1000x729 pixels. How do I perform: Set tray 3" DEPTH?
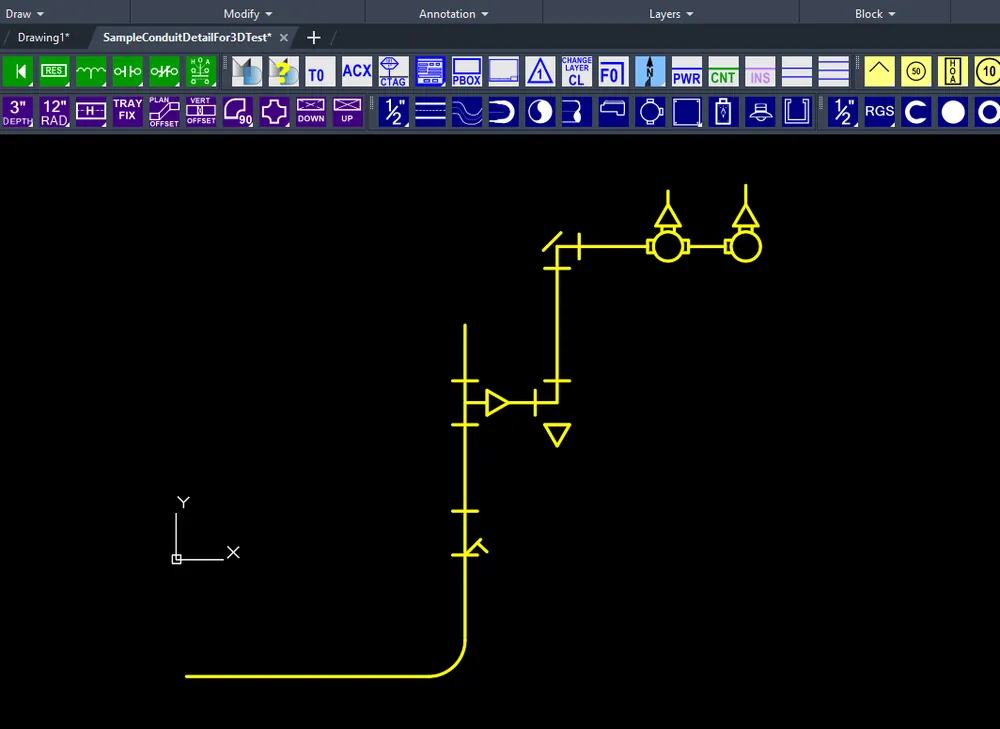click(18, 112)
